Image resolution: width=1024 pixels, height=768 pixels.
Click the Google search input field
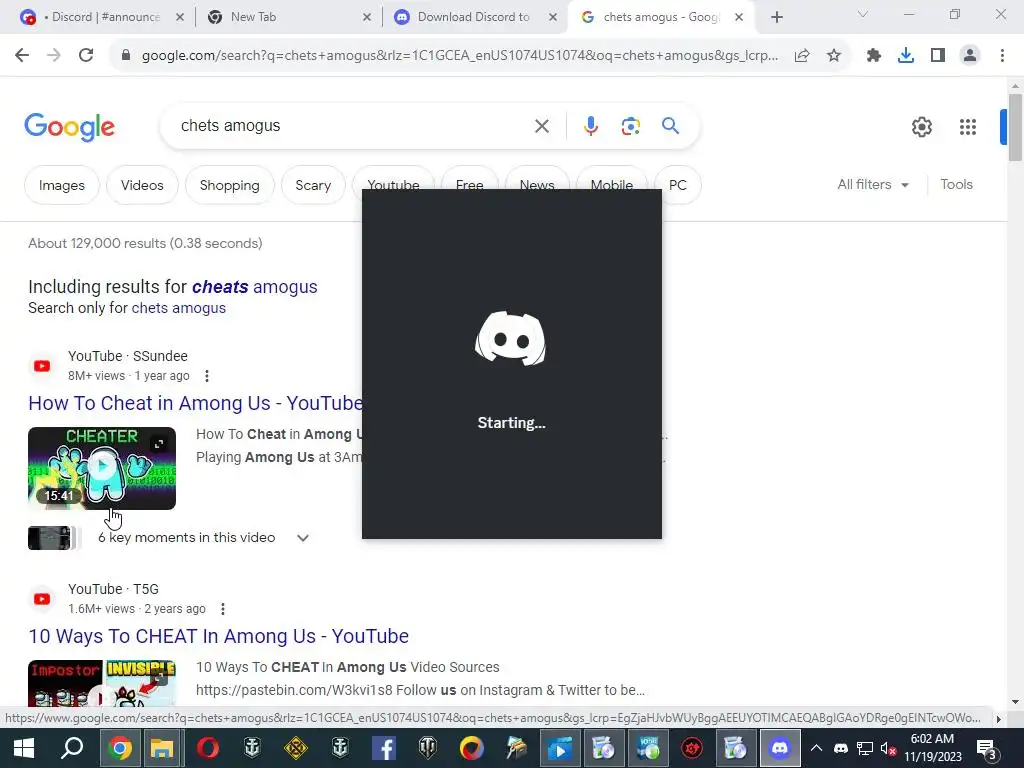click(353, 126)
